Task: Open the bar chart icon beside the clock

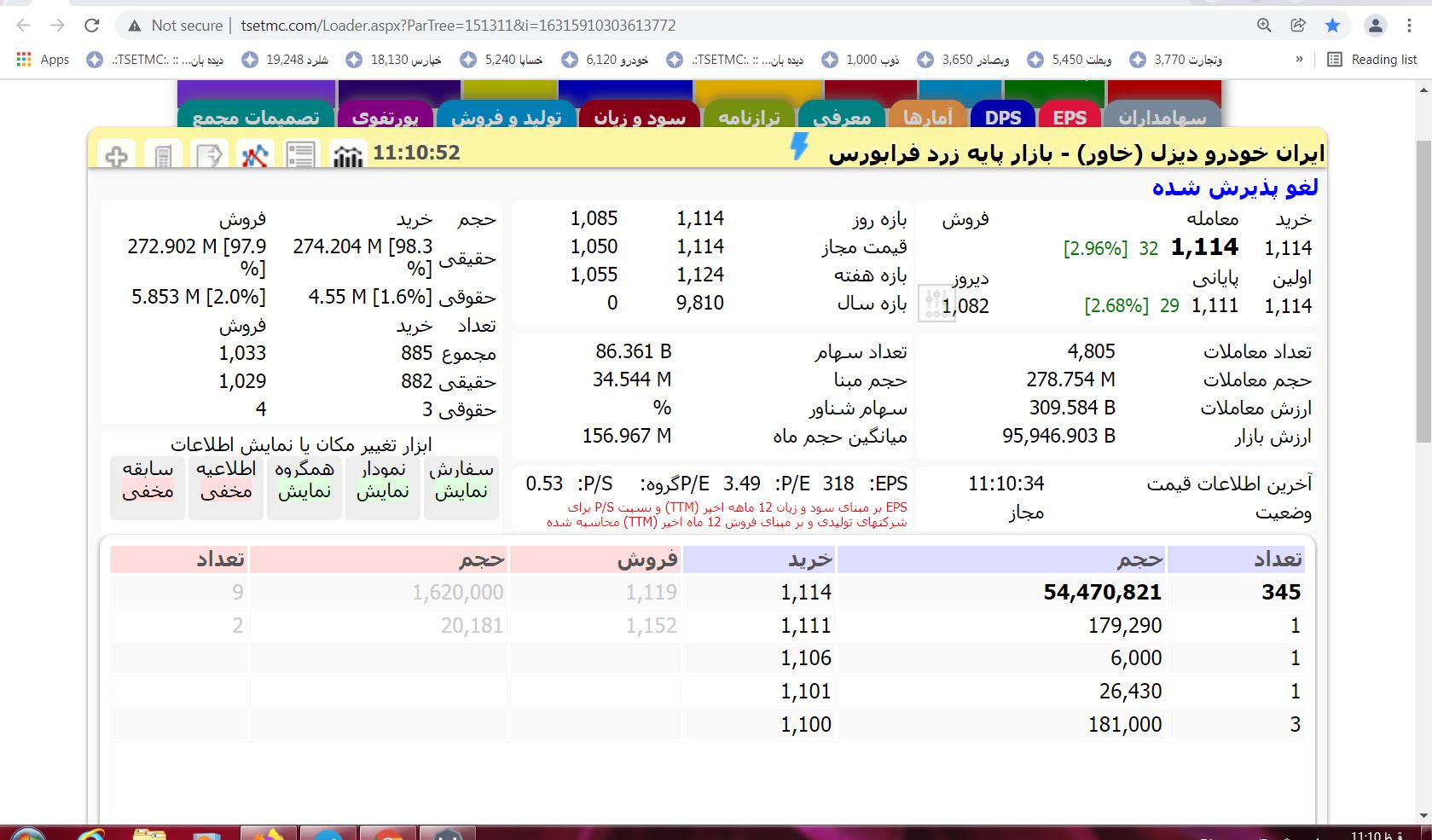Action: [347, 155]
